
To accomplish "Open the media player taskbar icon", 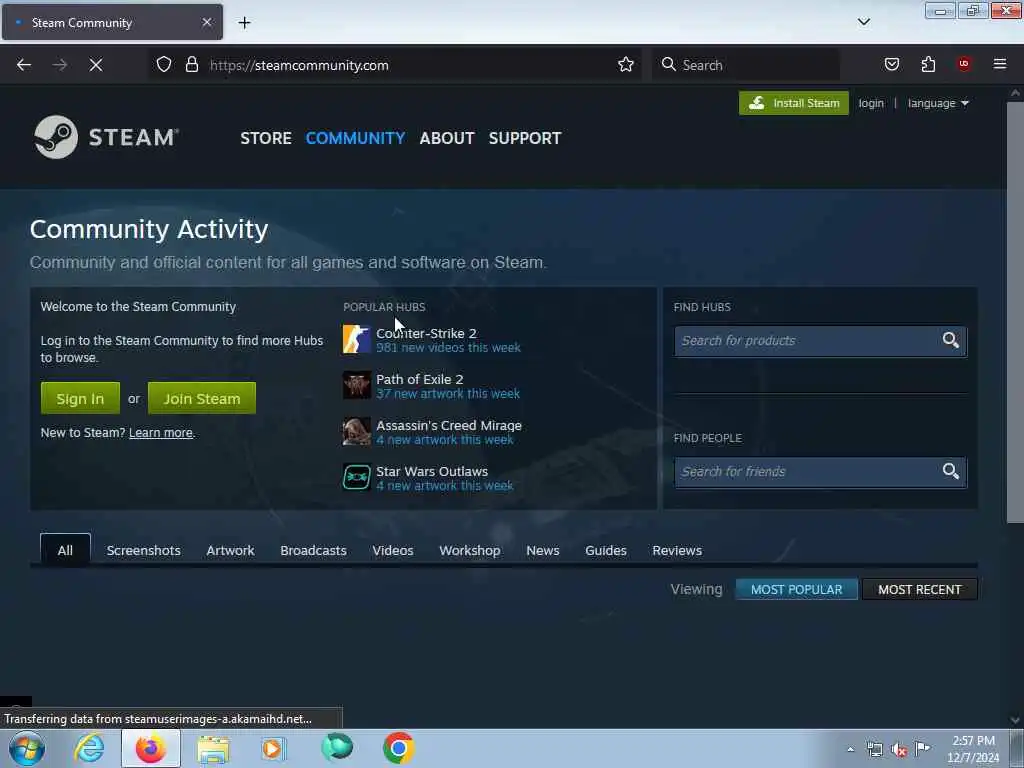I will 274,749.
